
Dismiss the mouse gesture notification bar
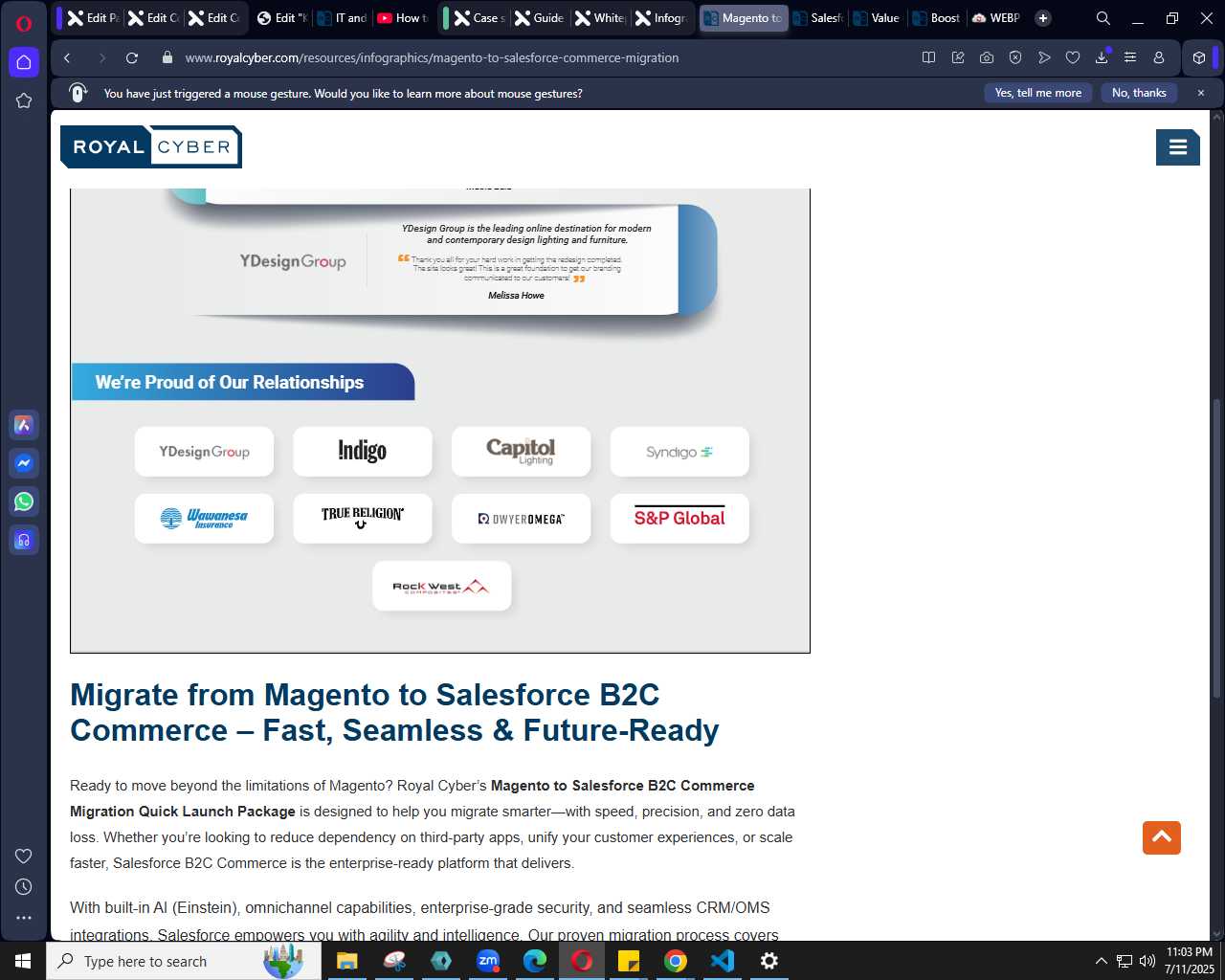(1201, 93)
